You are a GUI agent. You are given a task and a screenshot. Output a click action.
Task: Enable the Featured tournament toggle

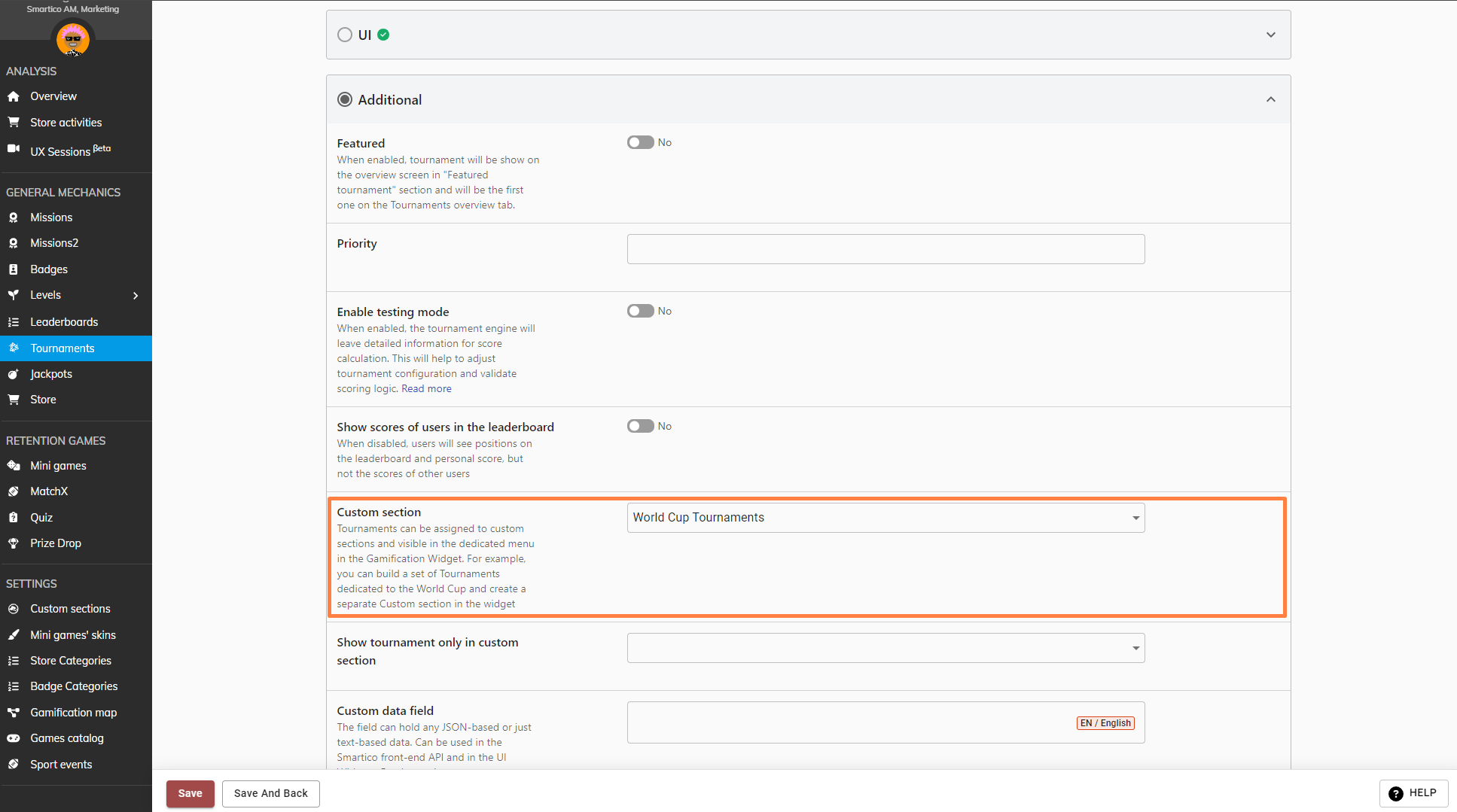coord(640,142)
